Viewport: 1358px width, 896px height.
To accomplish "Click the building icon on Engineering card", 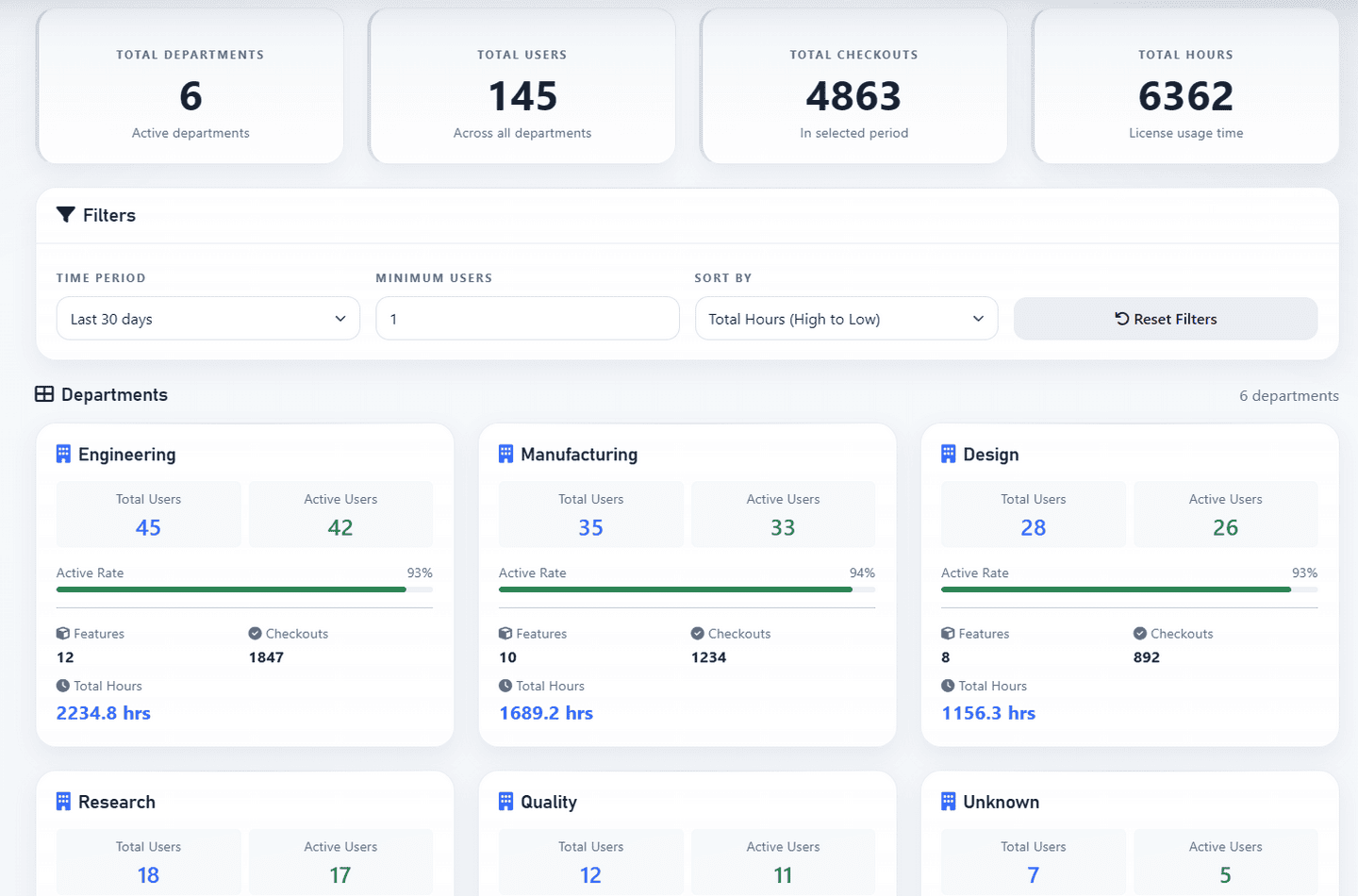I will click(63, 454).
